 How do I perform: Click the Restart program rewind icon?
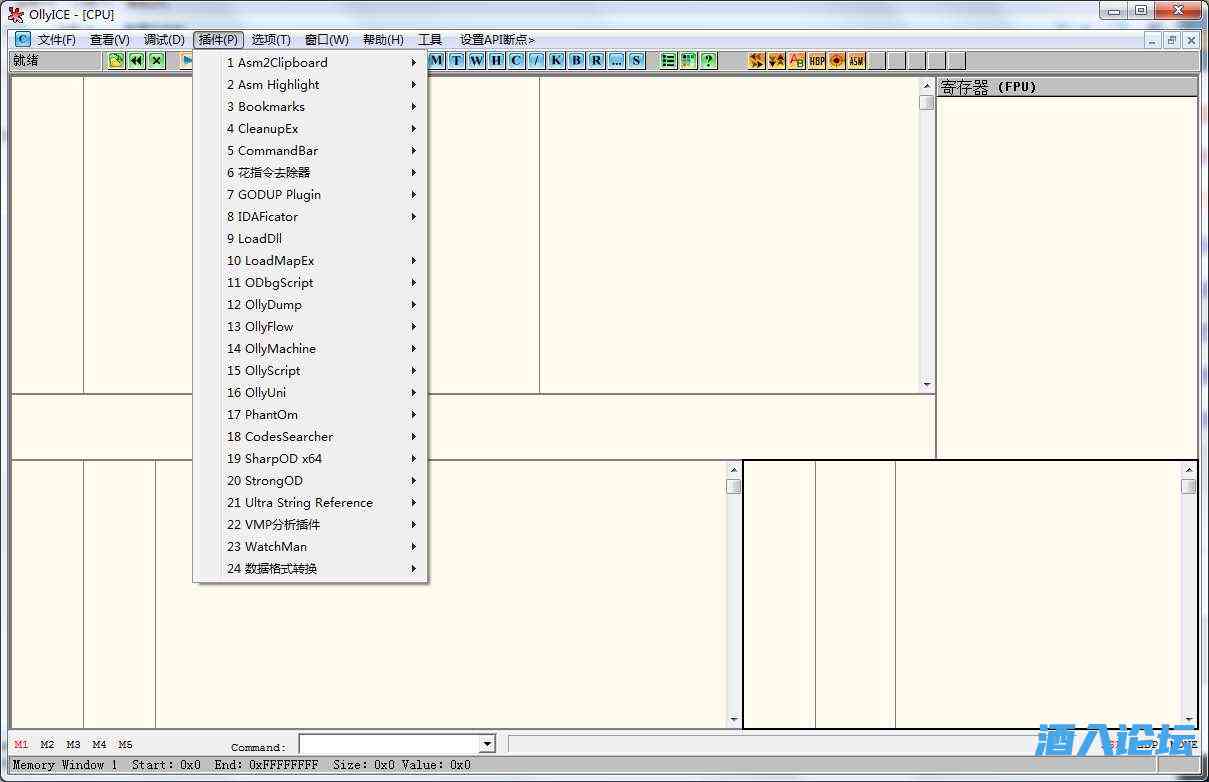click(x=136, y=61)
